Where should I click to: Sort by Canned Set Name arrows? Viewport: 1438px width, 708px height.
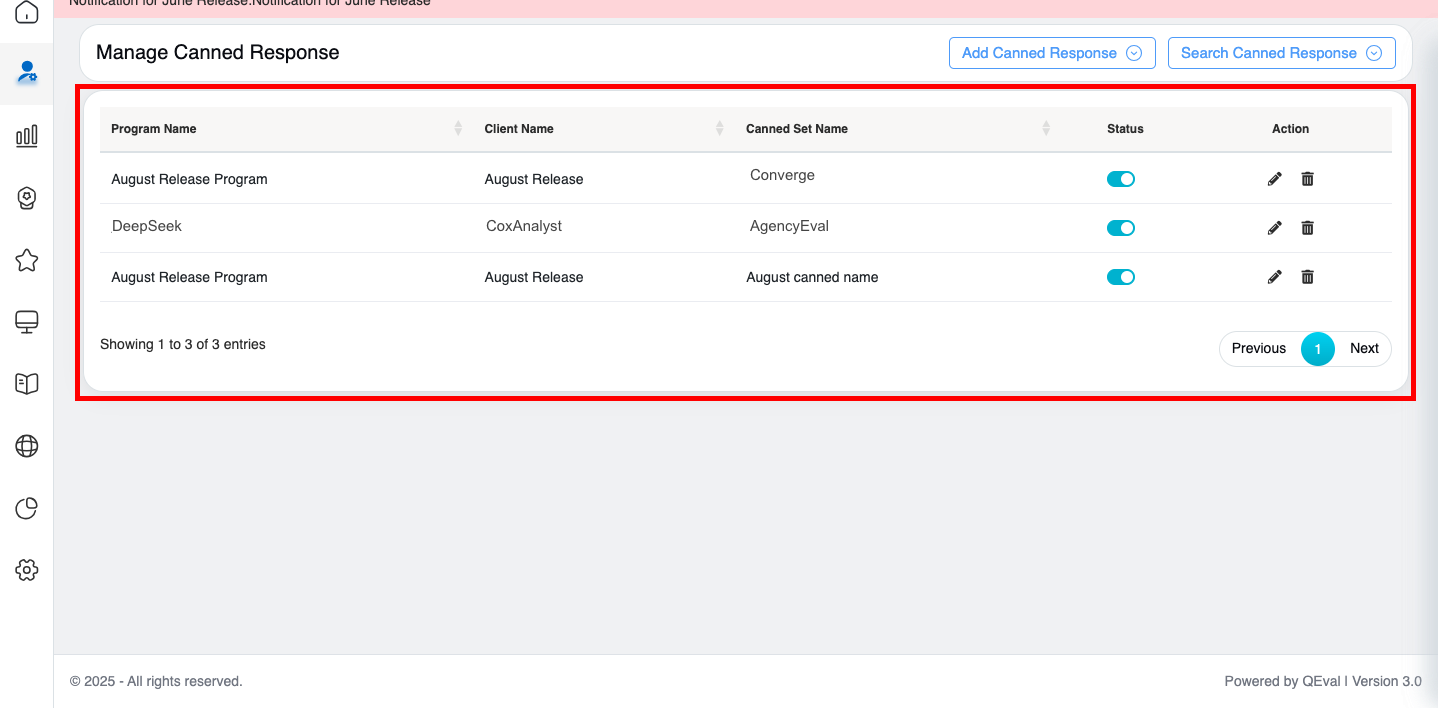coord(1046,128)
